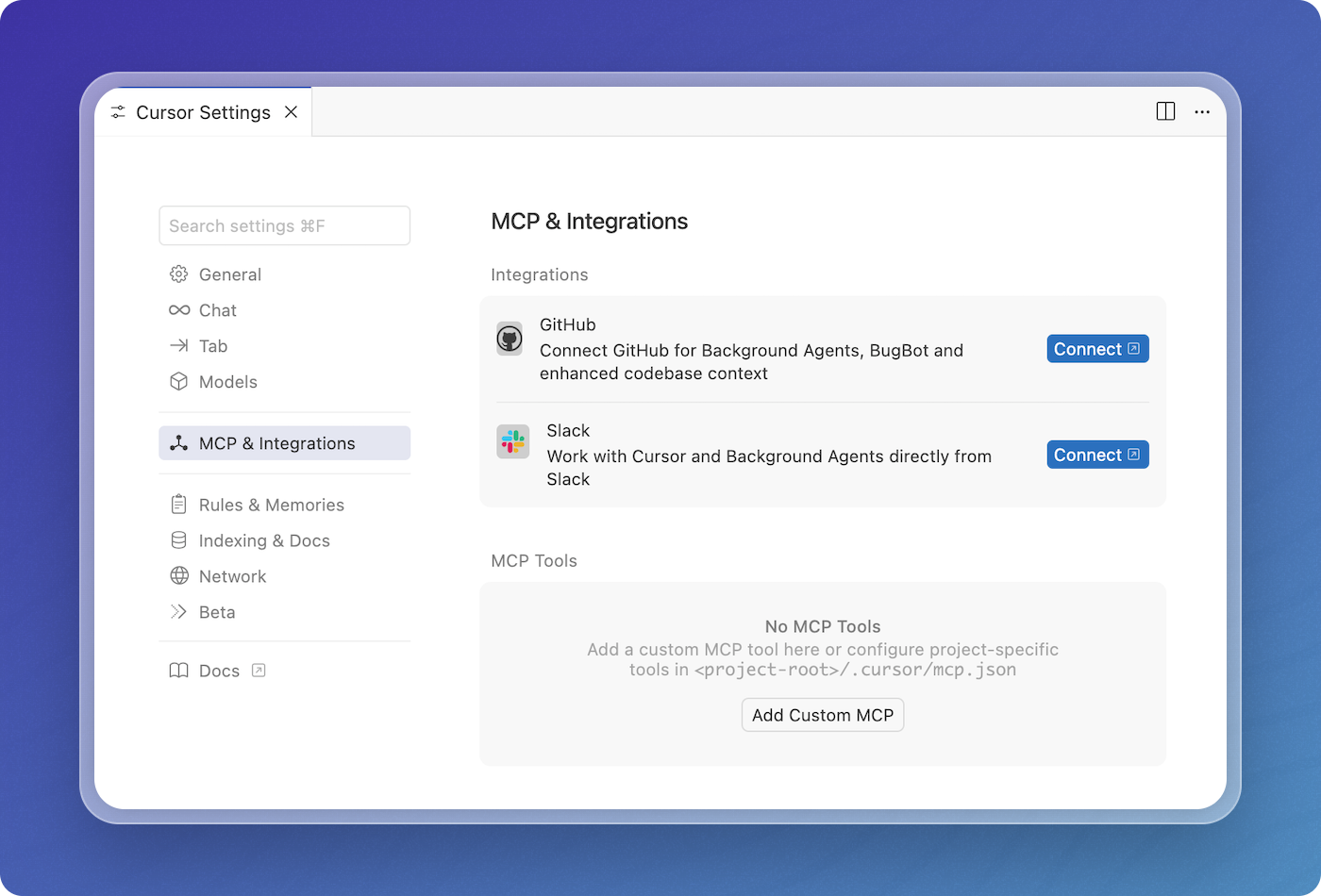Click the Chat infinity icon
1321x896 pixels.
click(x=178, y=310)
